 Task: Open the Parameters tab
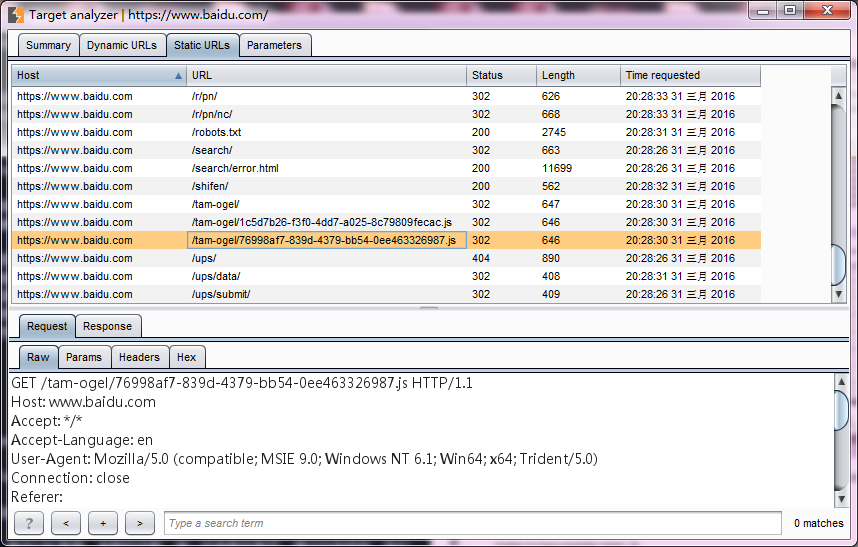[274, 45]
